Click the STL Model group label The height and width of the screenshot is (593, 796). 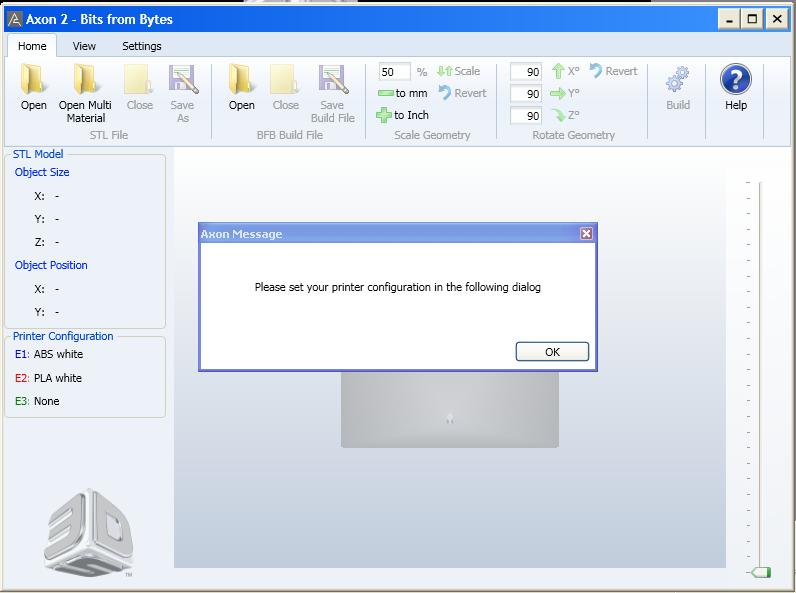click(x=38, y=154)
